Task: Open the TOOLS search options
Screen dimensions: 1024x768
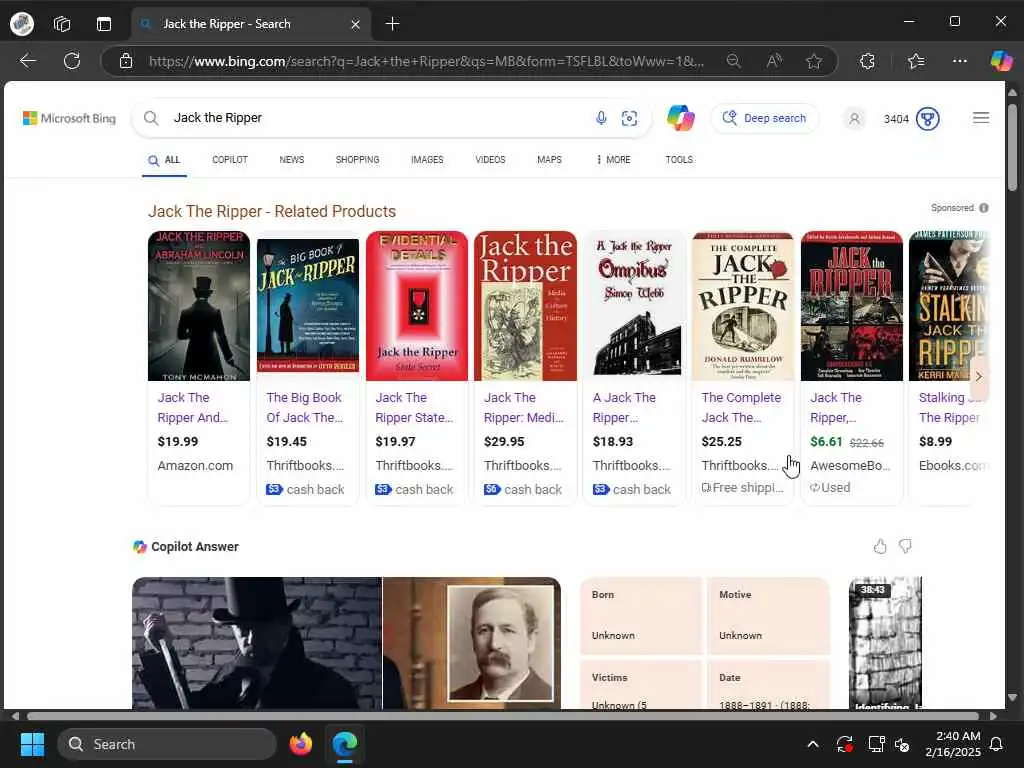Action: click(x=679, y=160)
